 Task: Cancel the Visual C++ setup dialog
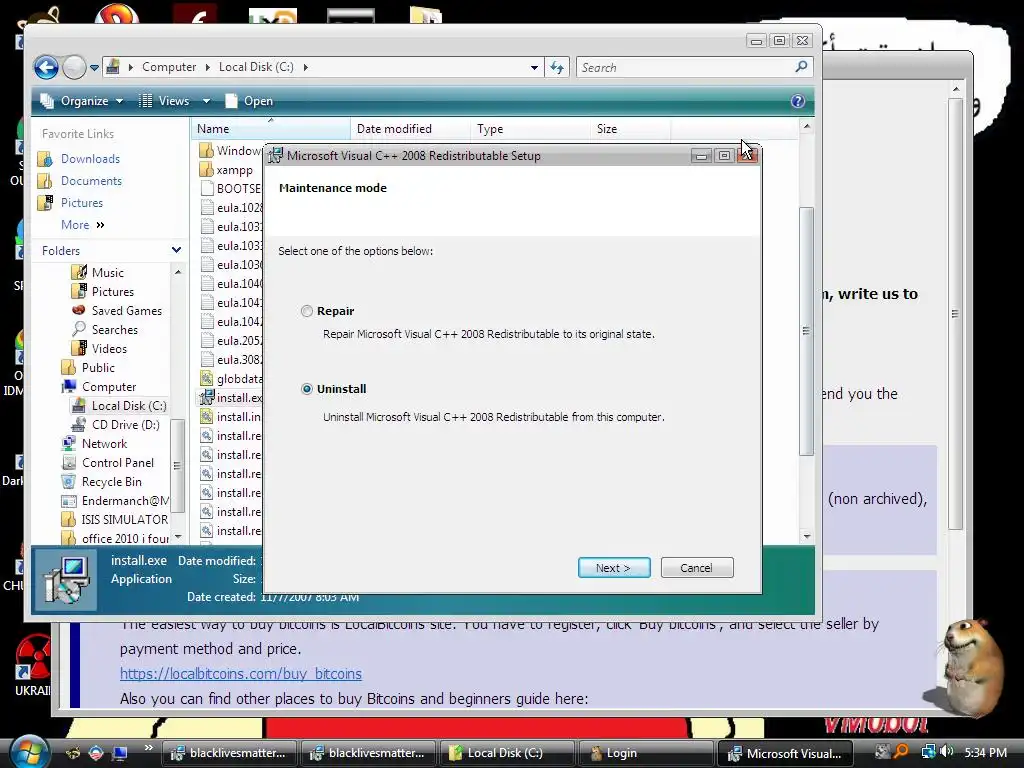tap(697, 568)
